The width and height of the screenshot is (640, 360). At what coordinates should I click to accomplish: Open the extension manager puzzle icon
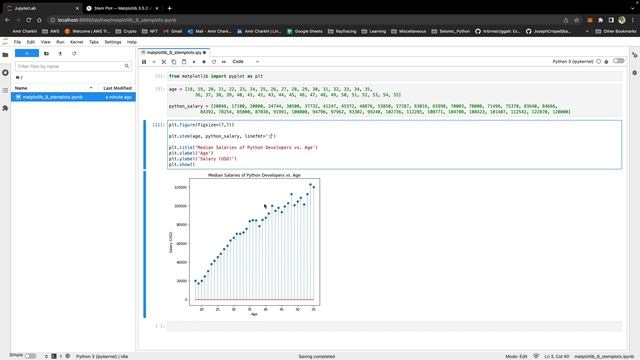(x=5, y=108)
